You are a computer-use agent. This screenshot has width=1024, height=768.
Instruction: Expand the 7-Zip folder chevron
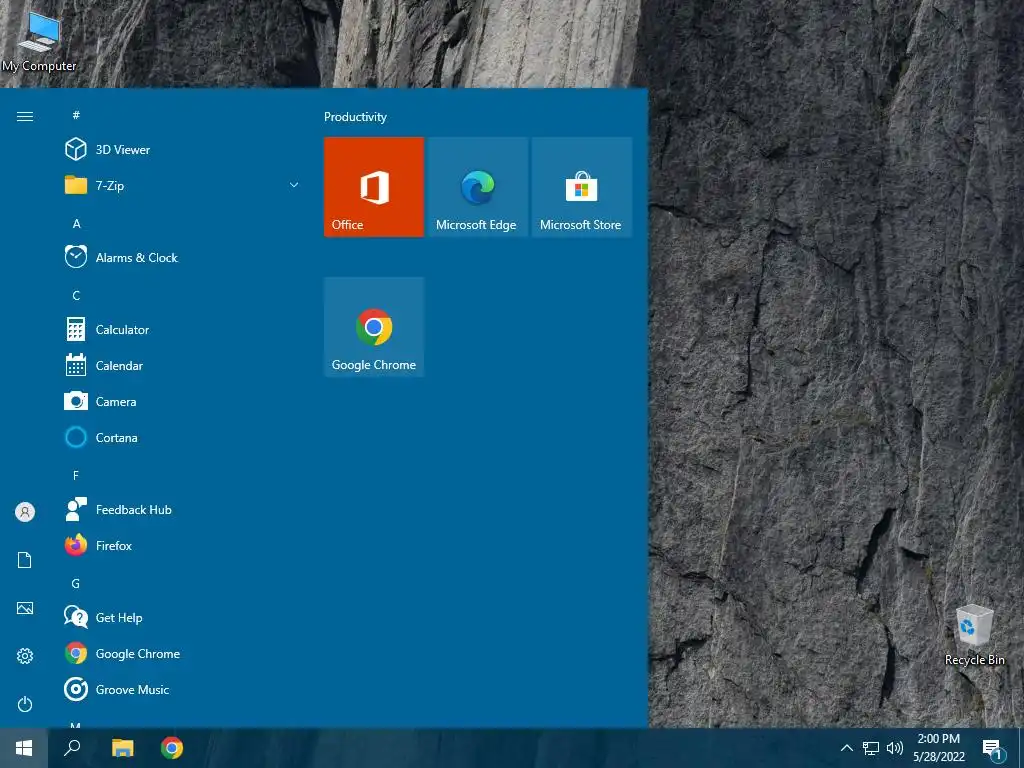click(294, 185)
